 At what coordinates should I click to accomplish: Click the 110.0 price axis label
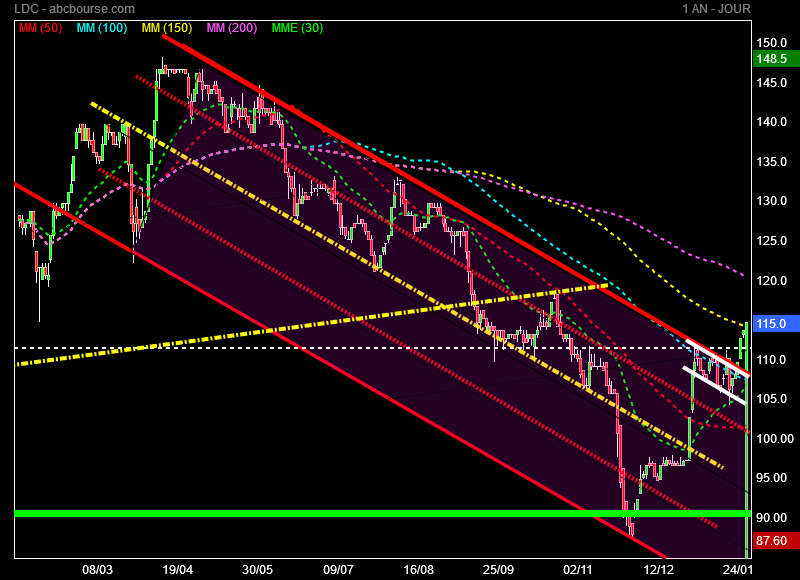point(771,360)
